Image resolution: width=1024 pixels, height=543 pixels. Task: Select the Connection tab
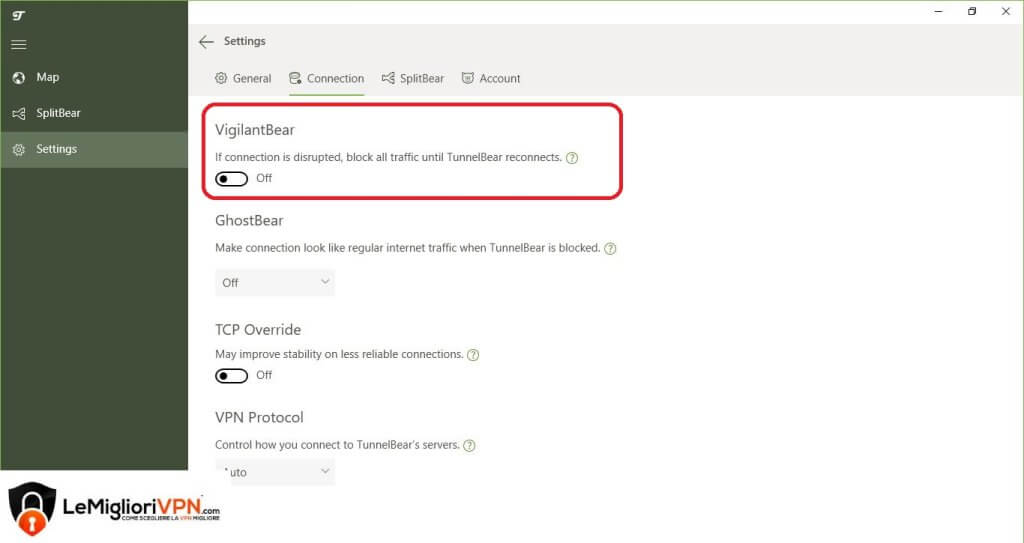[327, 78]
